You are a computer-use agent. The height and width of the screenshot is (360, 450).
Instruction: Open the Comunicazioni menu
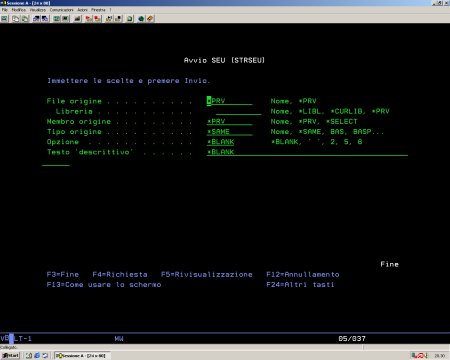[x=62, y=10]
